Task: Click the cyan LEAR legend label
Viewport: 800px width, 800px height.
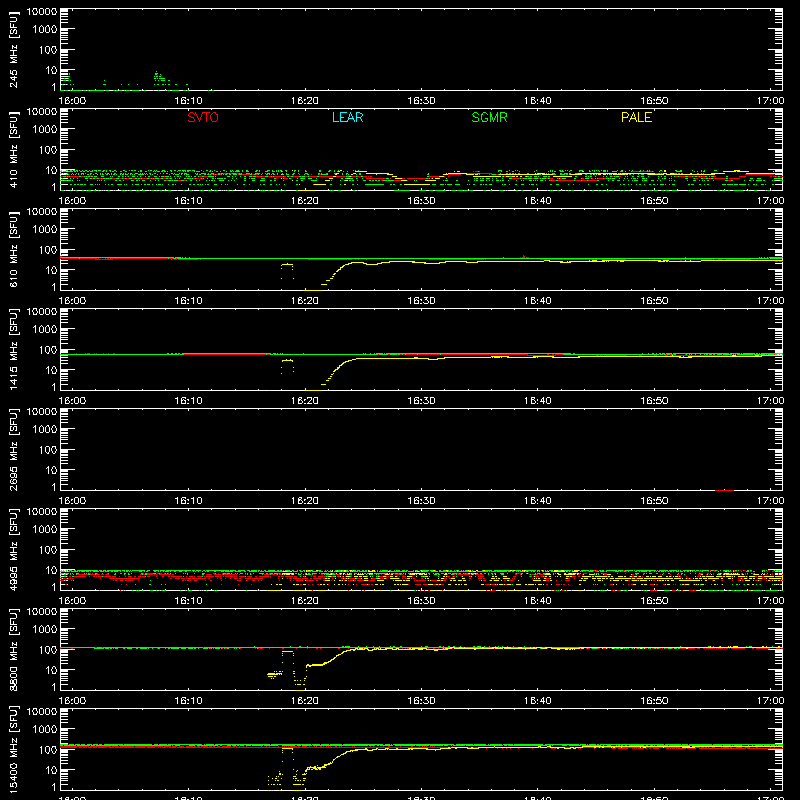Action: click(347, 117)
